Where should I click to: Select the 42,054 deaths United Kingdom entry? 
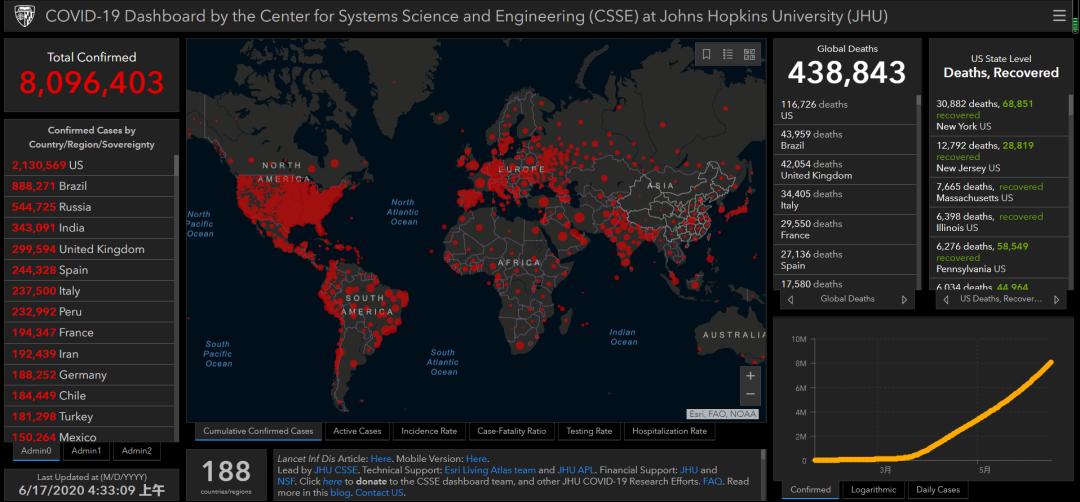(846, 169)
